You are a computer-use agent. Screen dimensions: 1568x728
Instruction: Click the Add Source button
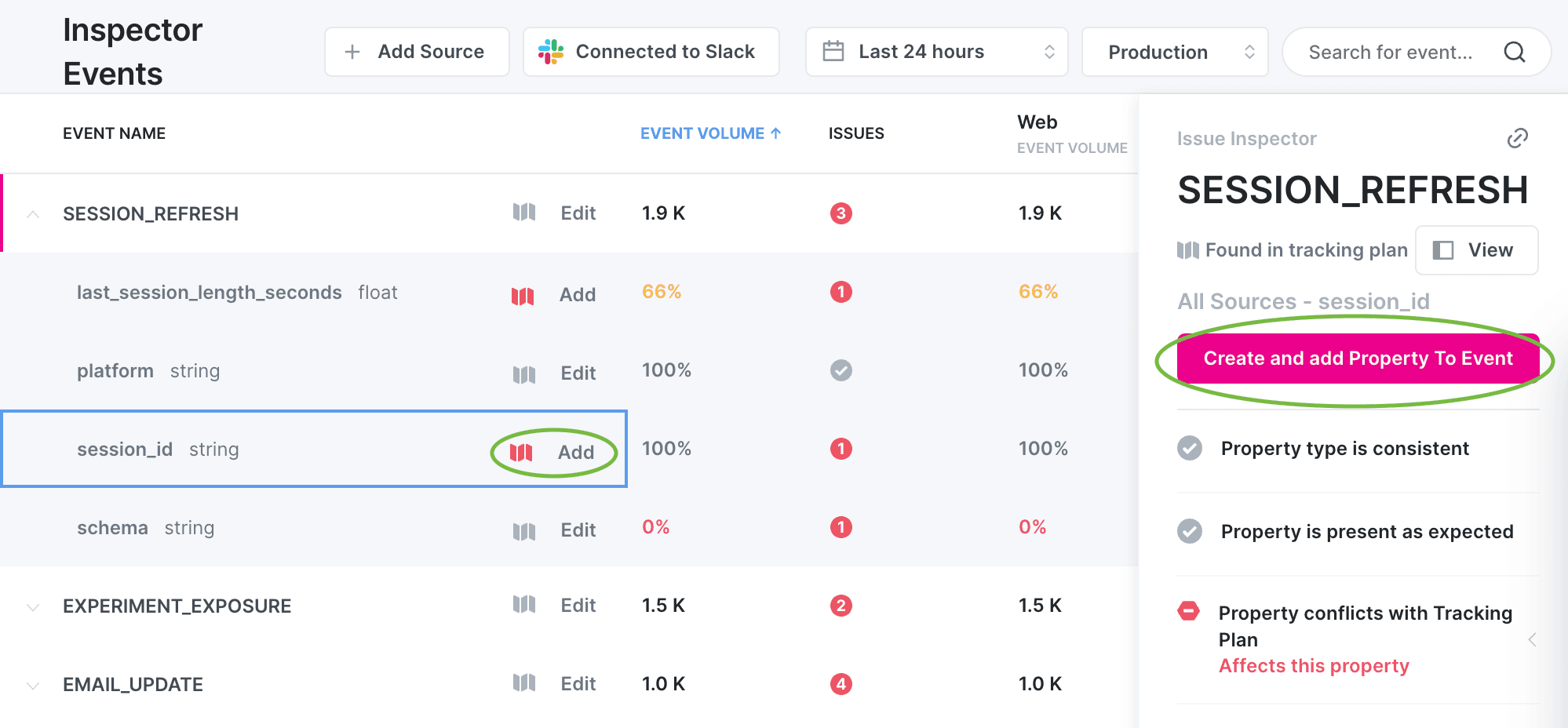coord(417,52)
